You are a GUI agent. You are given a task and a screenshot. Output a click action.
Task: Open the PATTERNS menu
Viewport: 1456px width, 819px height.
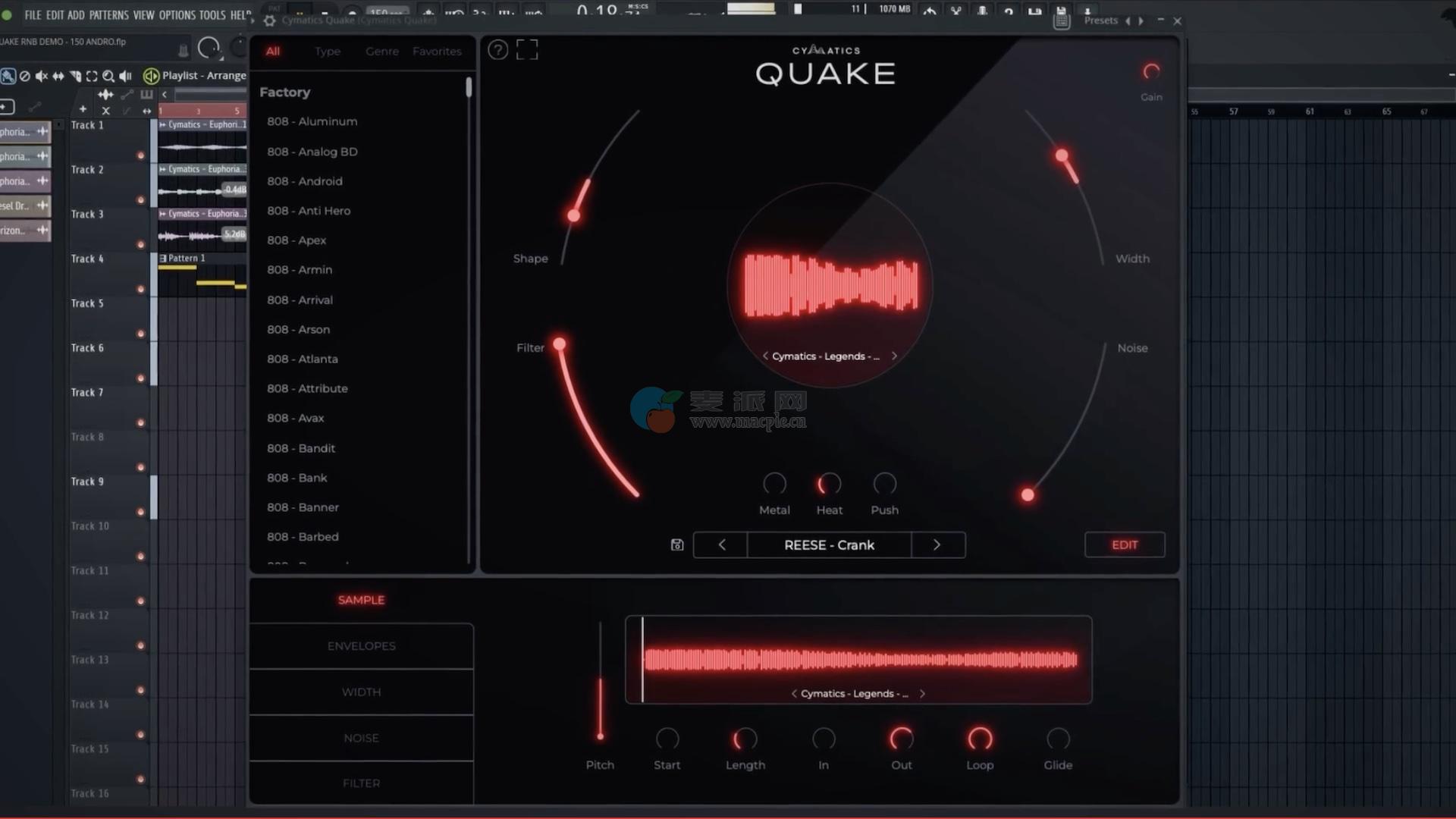coord(109,15)
